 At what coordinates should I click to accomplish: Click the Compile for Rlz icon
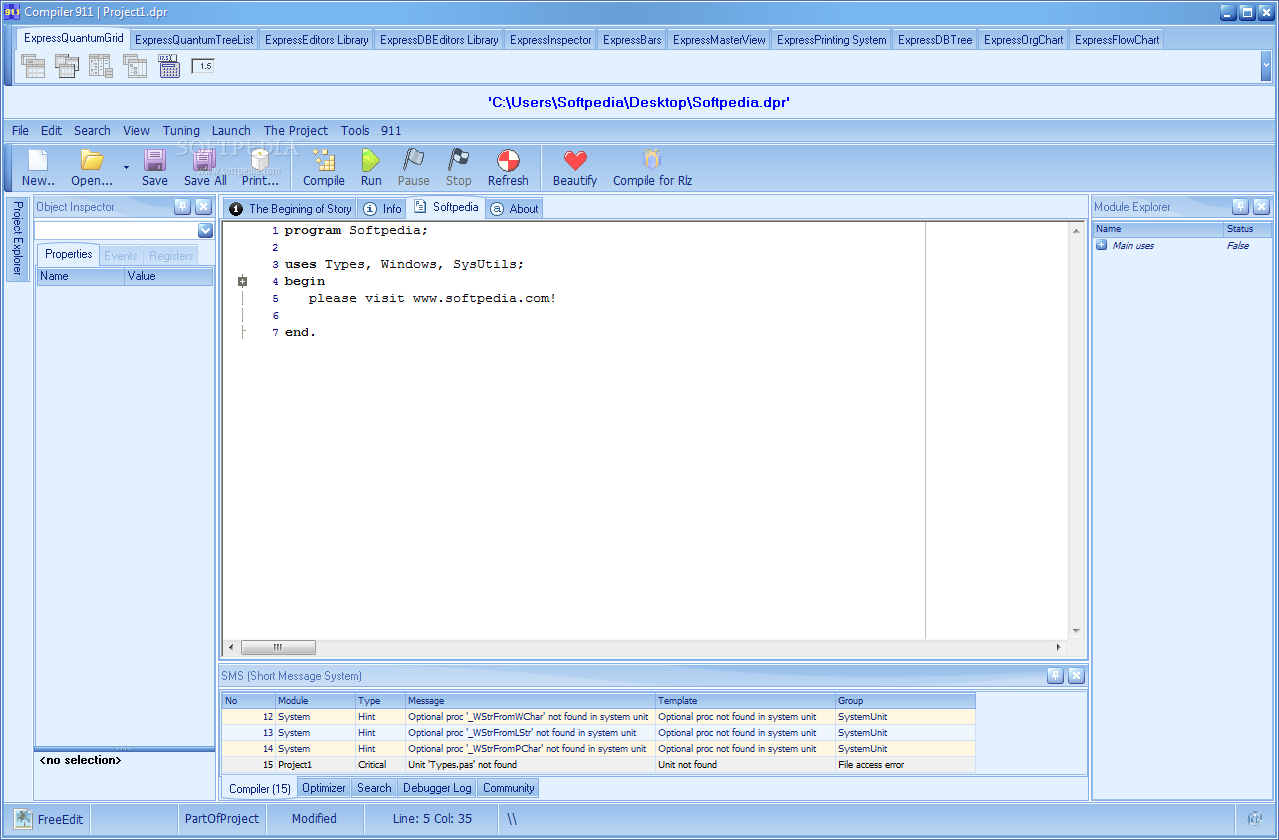(652, 160)
